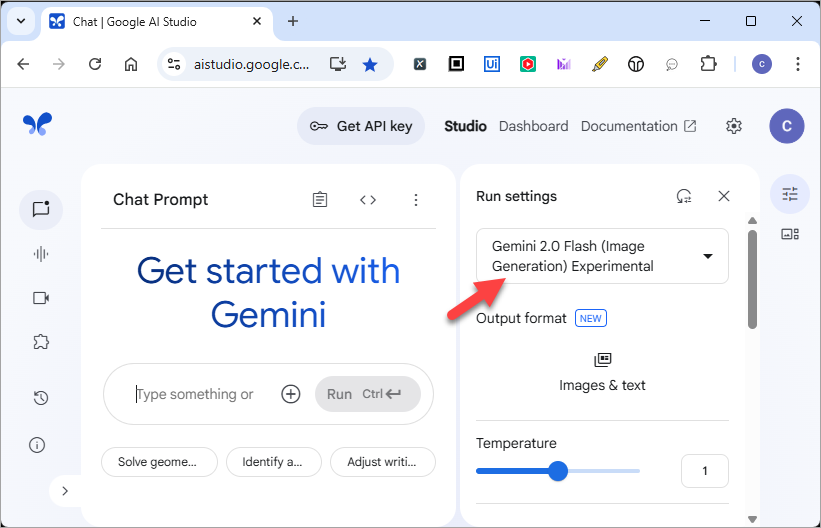
Task: Select the Identify a... suggestion chip
Action: [x=274, y=462]
